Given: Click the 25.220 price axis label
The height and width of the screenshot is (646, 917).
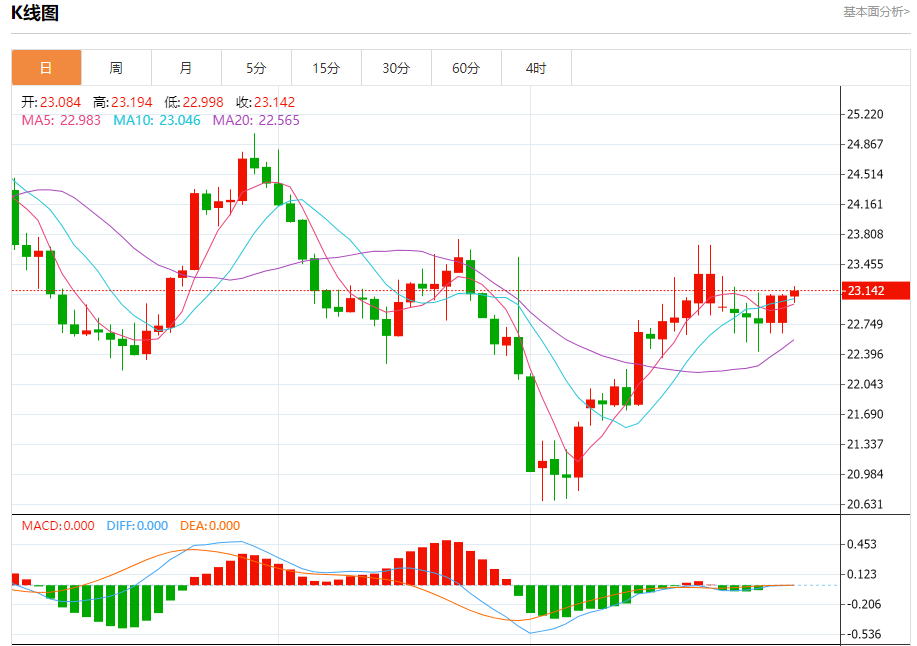Looking at the screenshot, I should pyautogui.click(x=865, y=114).
